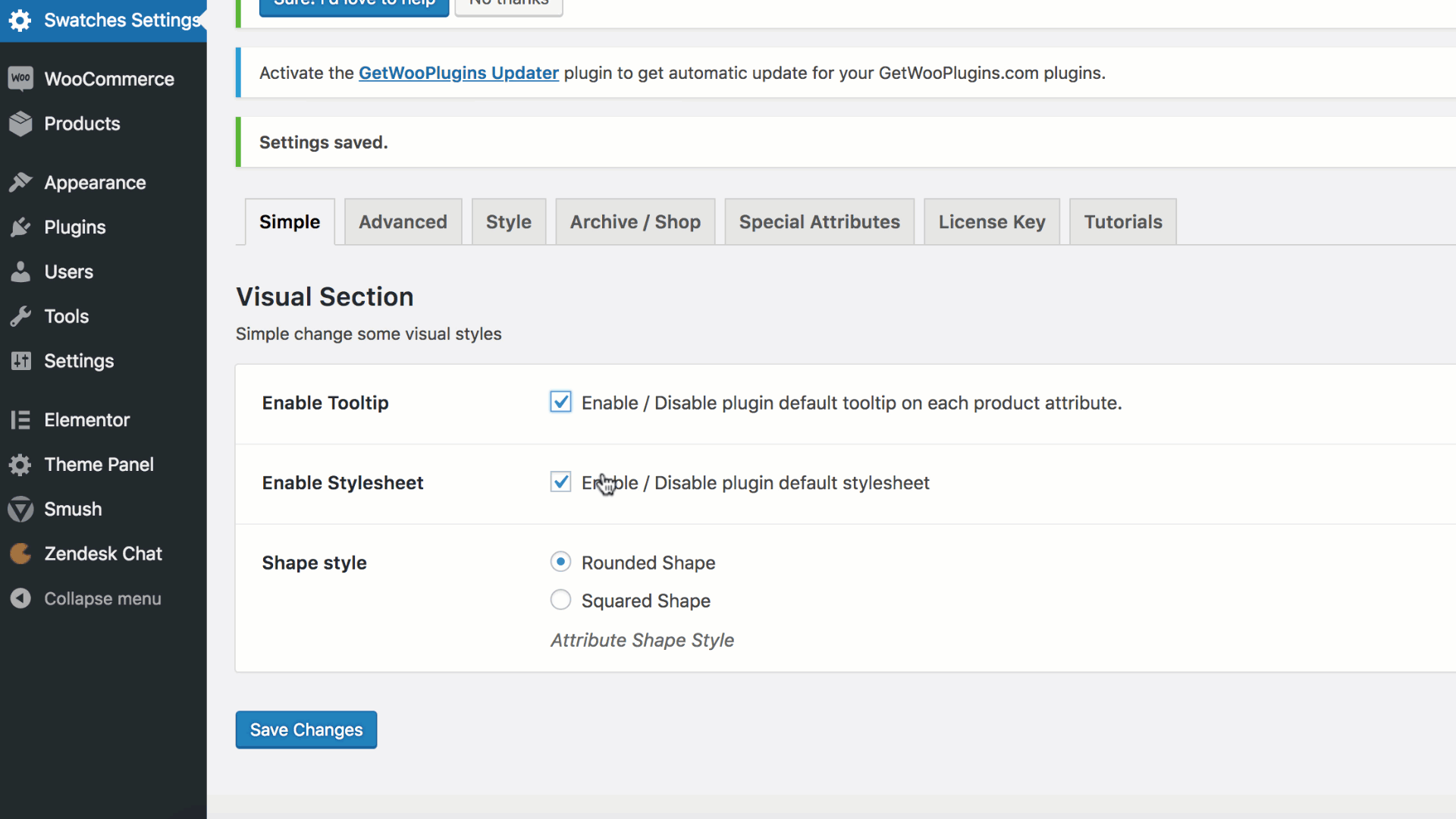Click the Theme Panel gear icon

pos(20,465)
